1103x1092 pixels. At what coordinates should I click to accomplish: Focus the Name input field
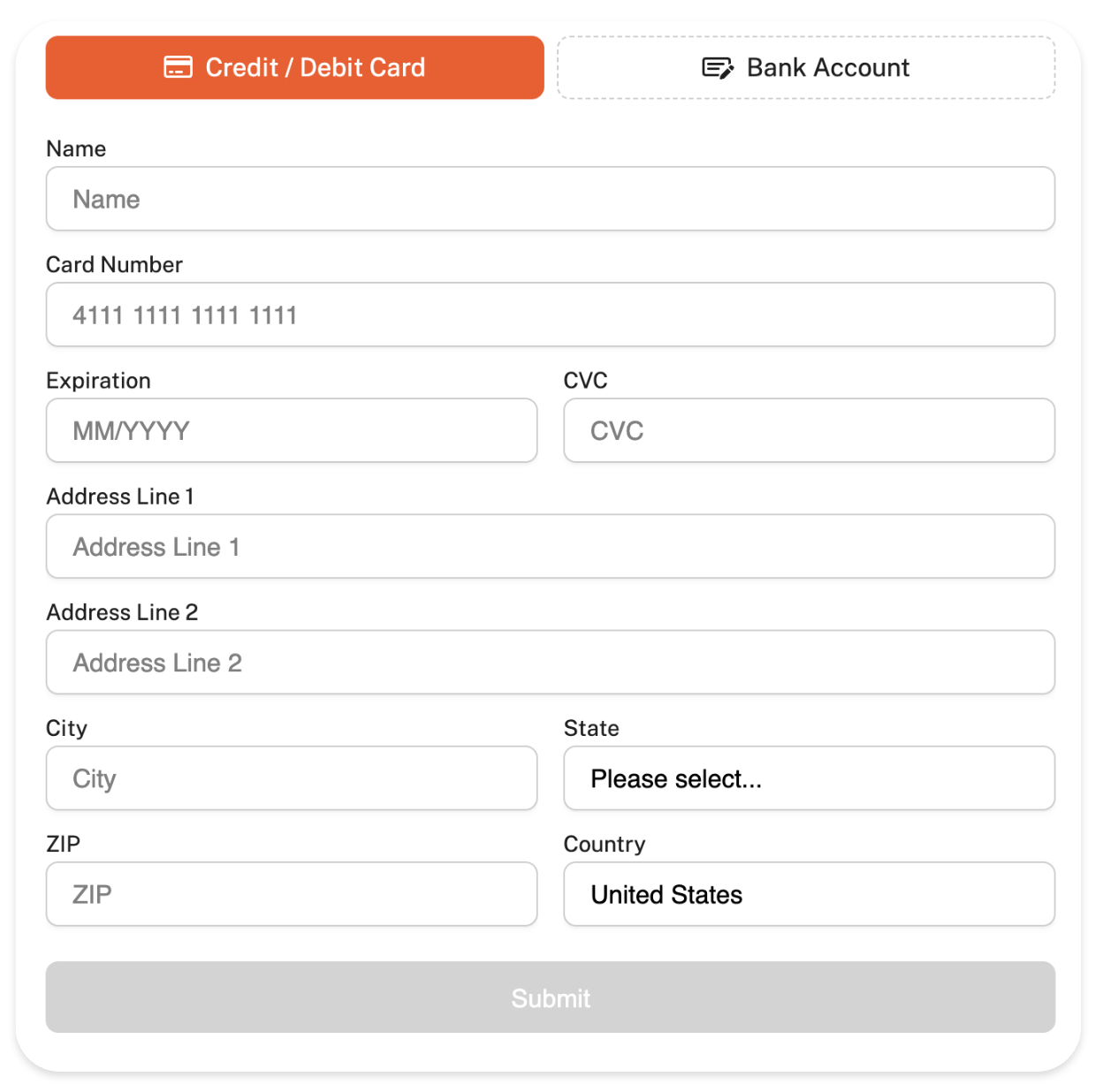pos(550,199)
